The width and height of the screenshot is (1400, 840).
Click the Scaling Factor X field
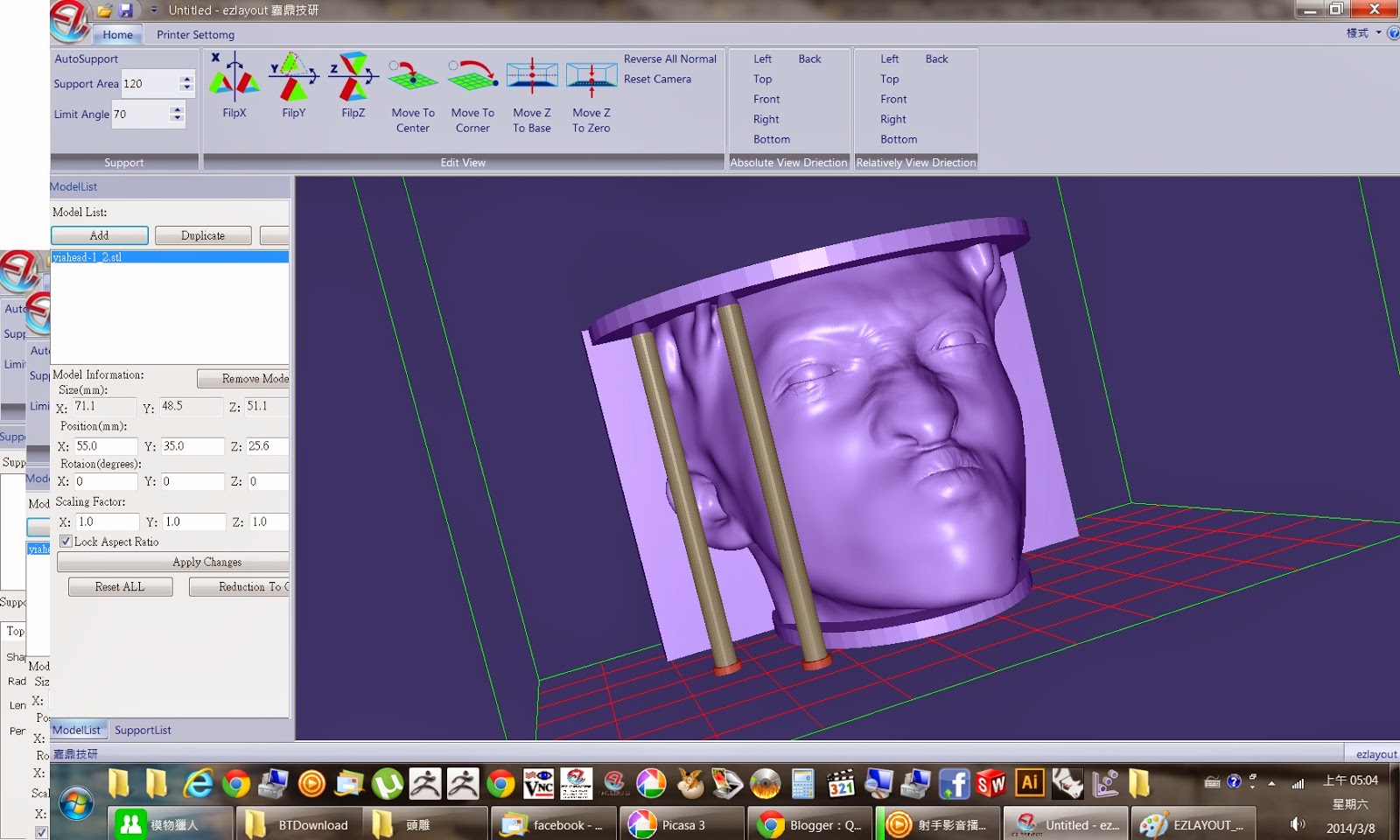point(108,521)
